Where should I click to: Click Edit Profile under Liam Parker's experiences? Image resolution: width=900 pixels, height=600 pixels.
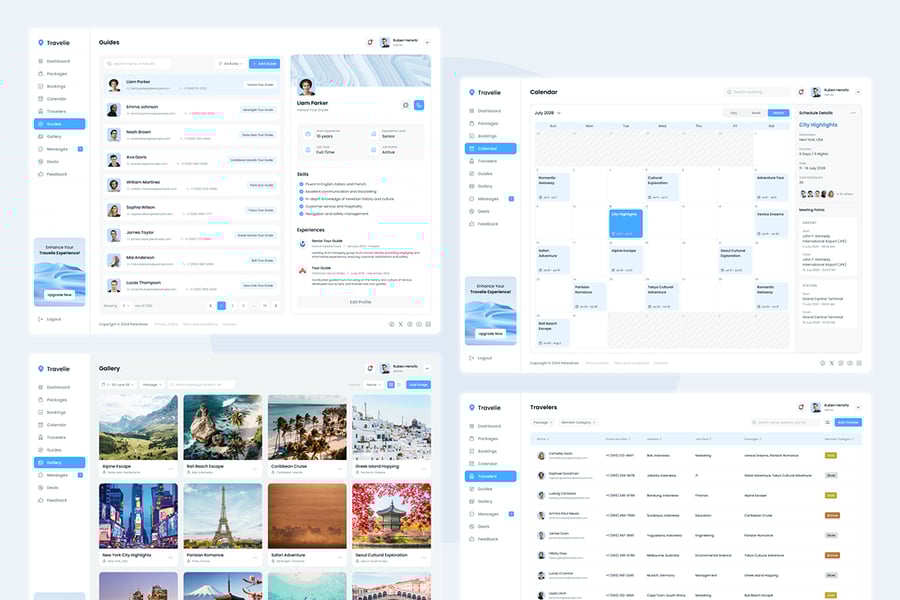[x=360, y=301]
